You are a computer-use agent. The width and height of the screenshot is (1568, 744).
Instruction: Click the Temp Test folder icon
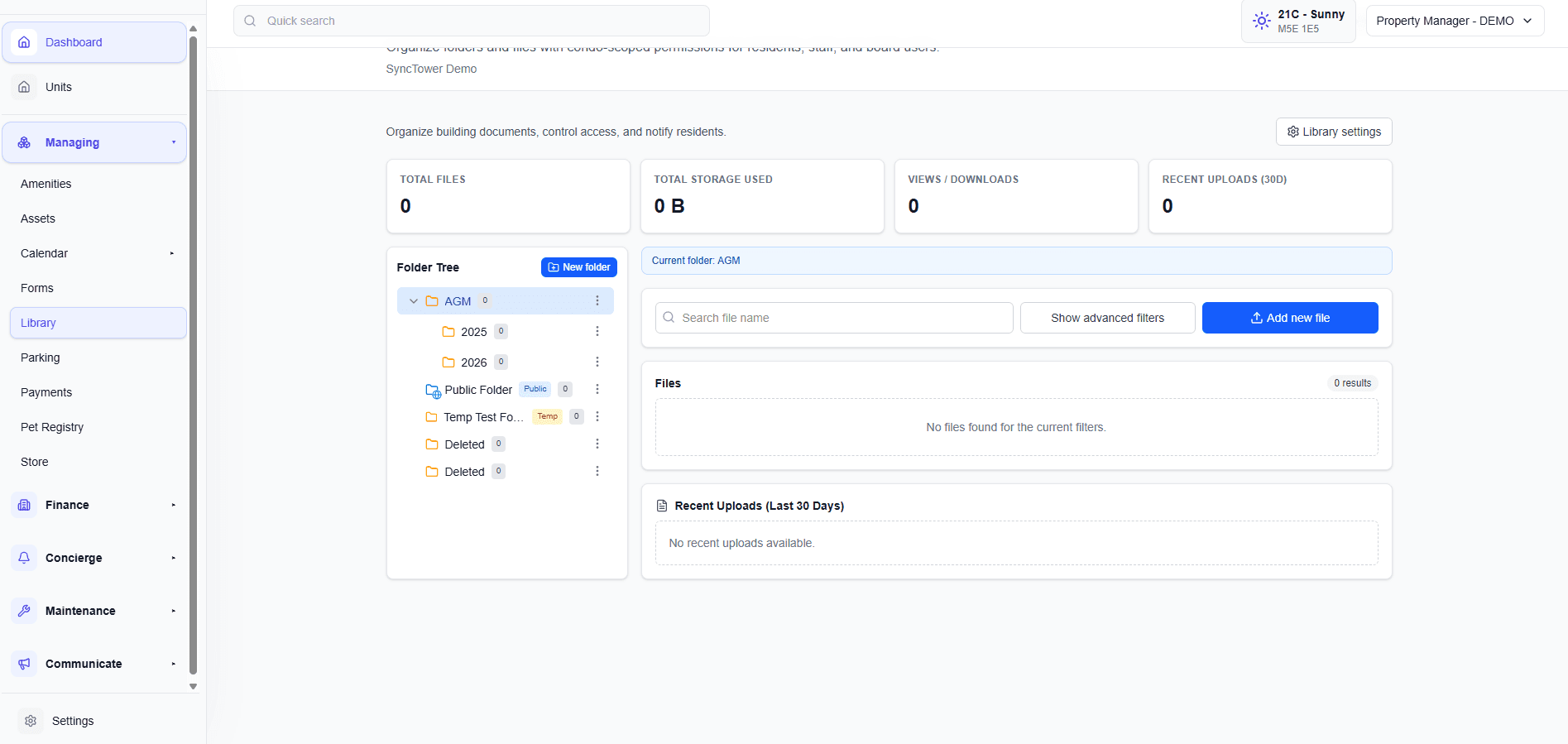coord(431,417)
